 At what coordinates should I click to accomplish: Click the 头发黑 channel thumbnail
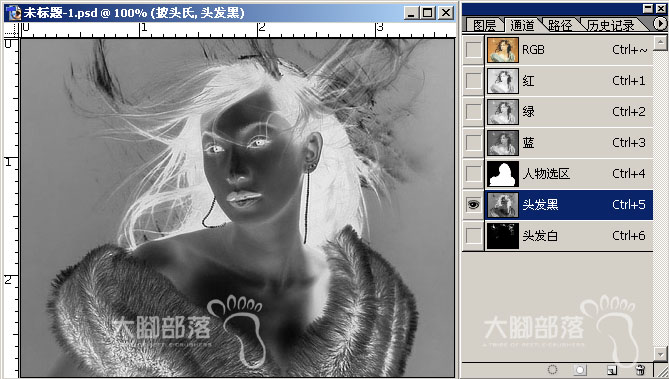pos(503,205)
